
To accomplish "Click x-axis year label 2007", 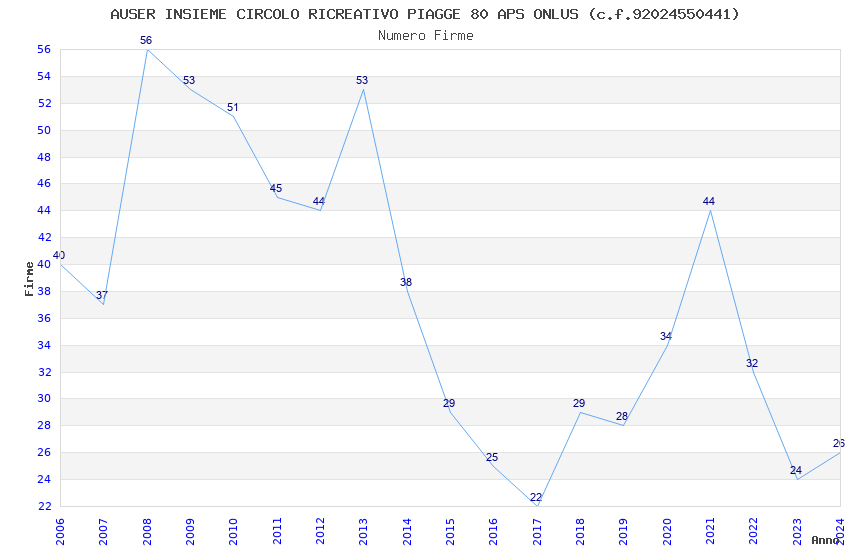I will pos(103,532).
